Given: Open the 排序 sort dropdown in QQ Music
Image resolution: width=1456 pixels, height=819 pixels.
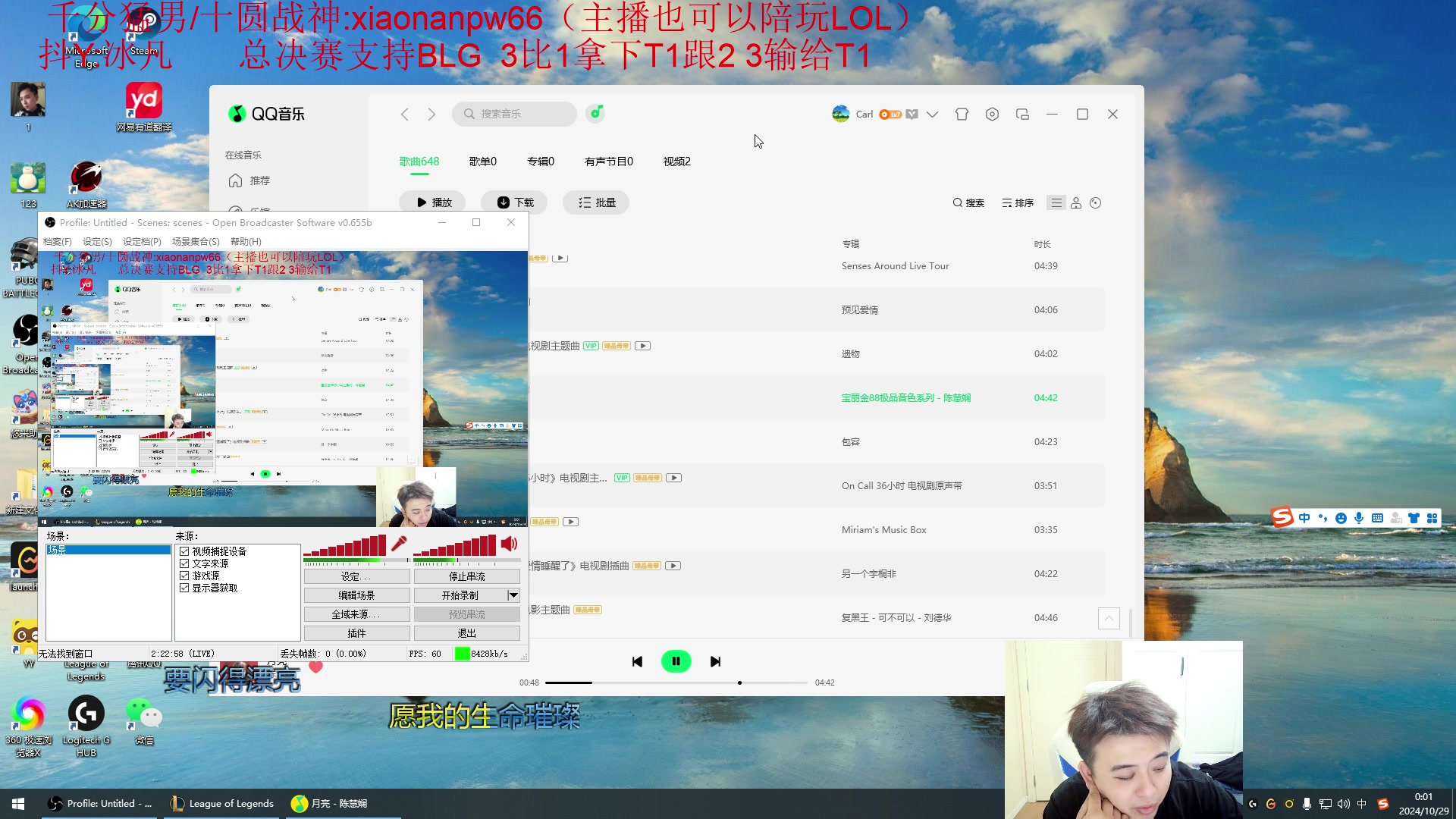Looking at the screenshot, I should click(x=1018, y=202).
